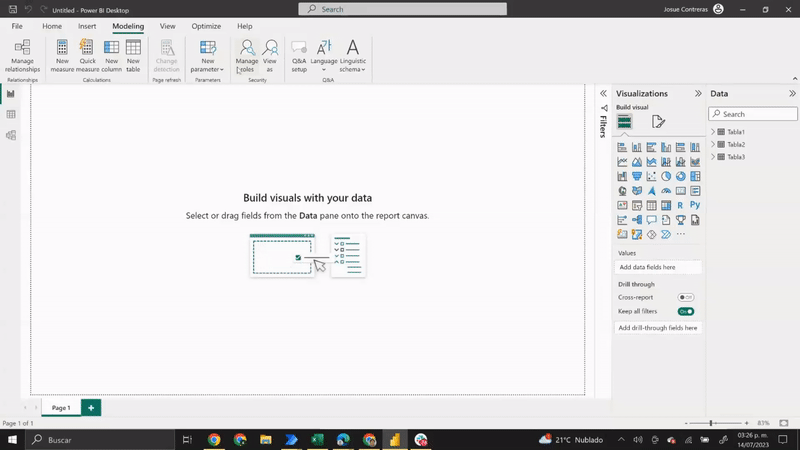Select the Q&A visual
This screenshot has width=800, height=450.
(x=652, y=220)
